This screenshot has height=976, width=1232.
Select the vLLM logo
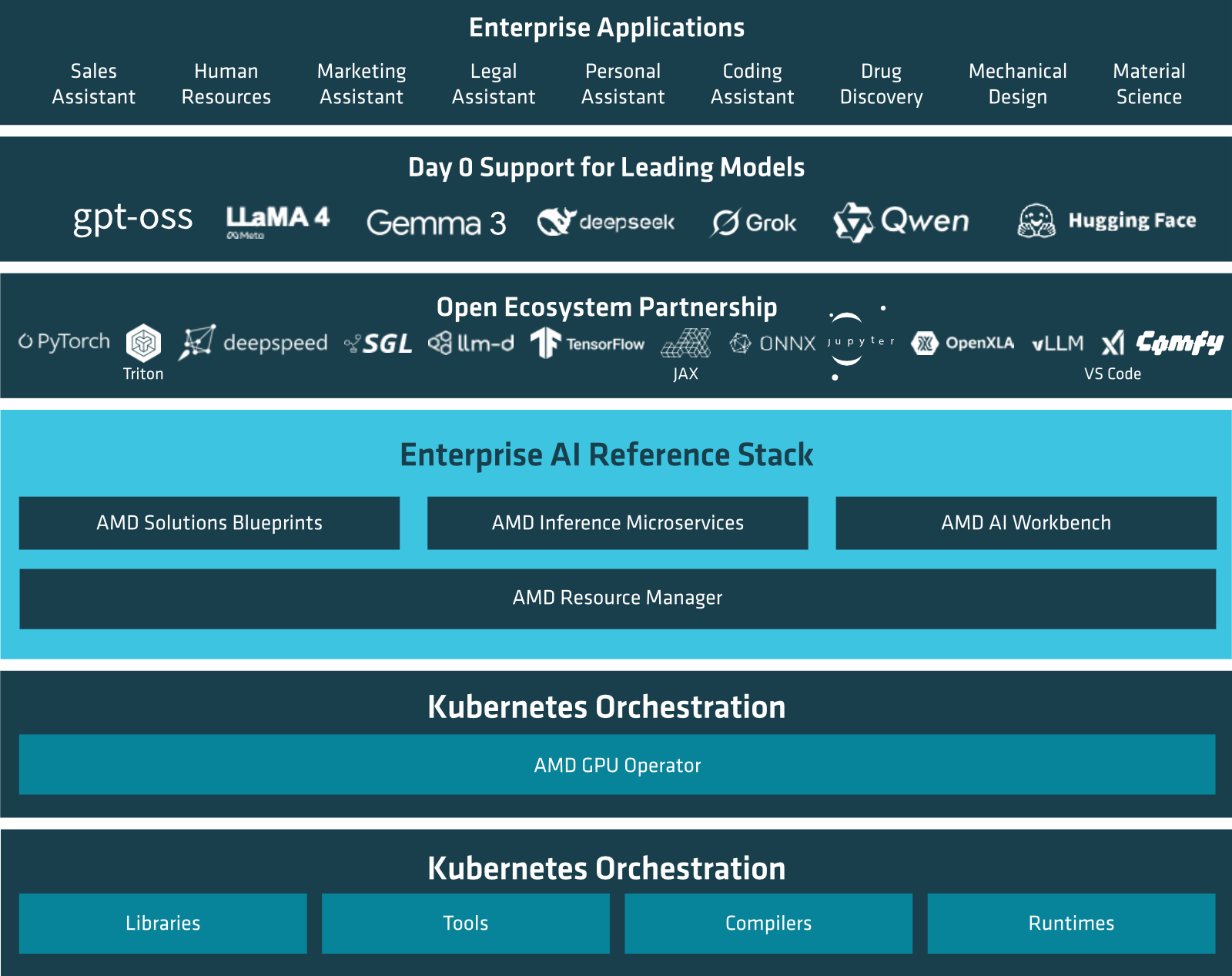[x=1058, y=343]
